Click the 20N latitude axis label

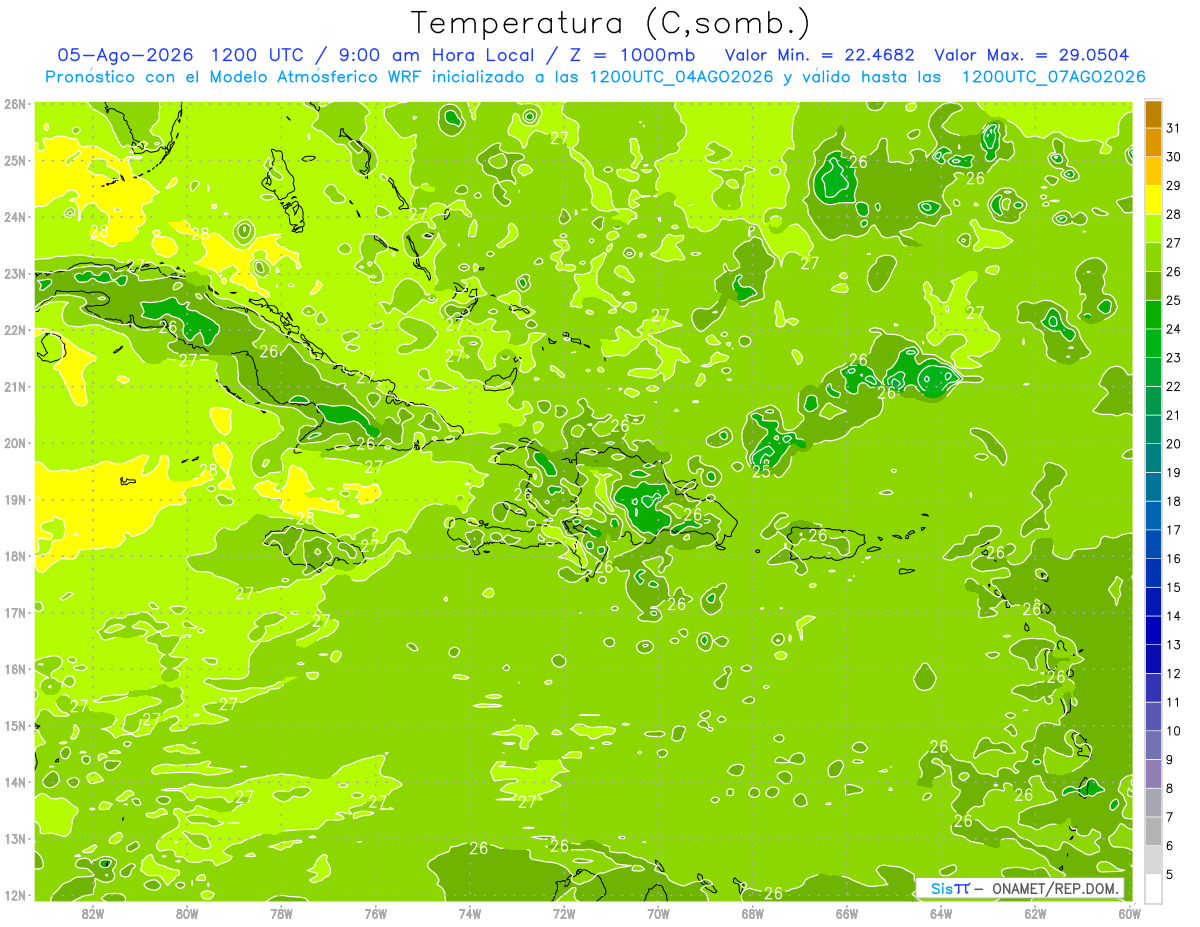[x=14, y=443]
